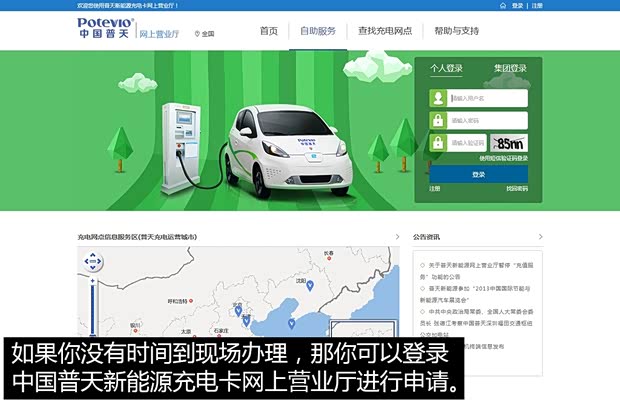Click the user avatar icon beside username
Screen dimensions: 620x411
point(438,98)
